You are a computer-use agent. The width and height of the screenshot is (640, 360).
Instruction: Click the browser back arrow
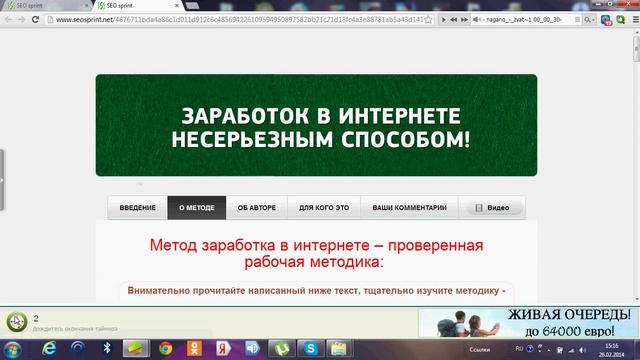tap(8, 20)
